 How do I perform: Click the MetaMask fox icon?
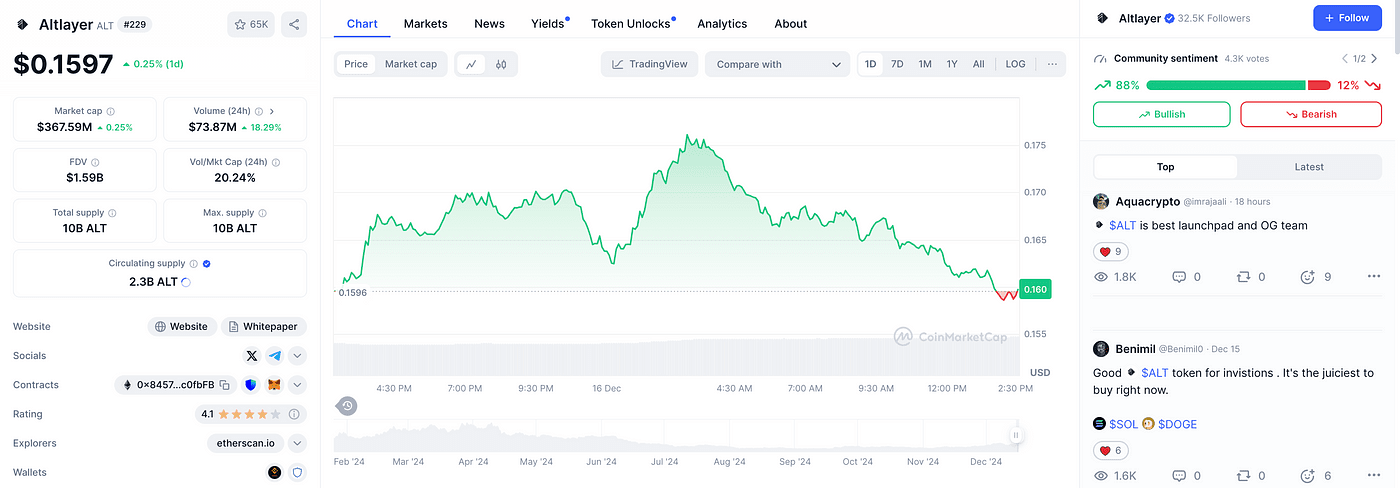click(273, 385)
